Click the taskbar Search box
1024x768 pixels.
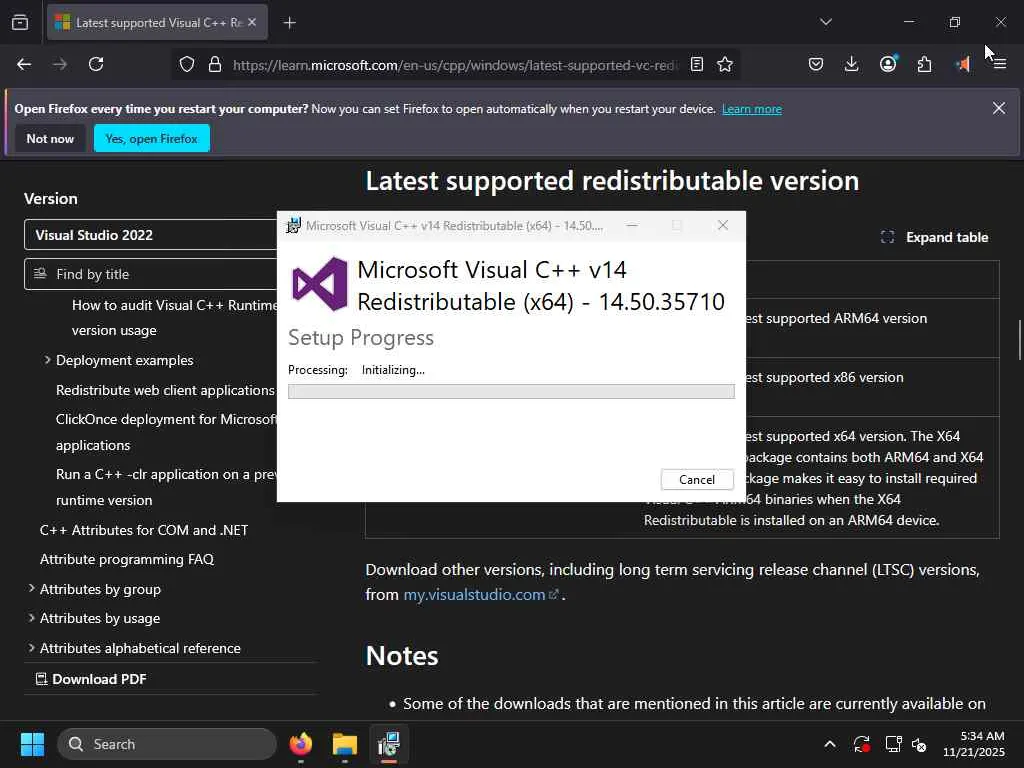[x=167, y=744]
